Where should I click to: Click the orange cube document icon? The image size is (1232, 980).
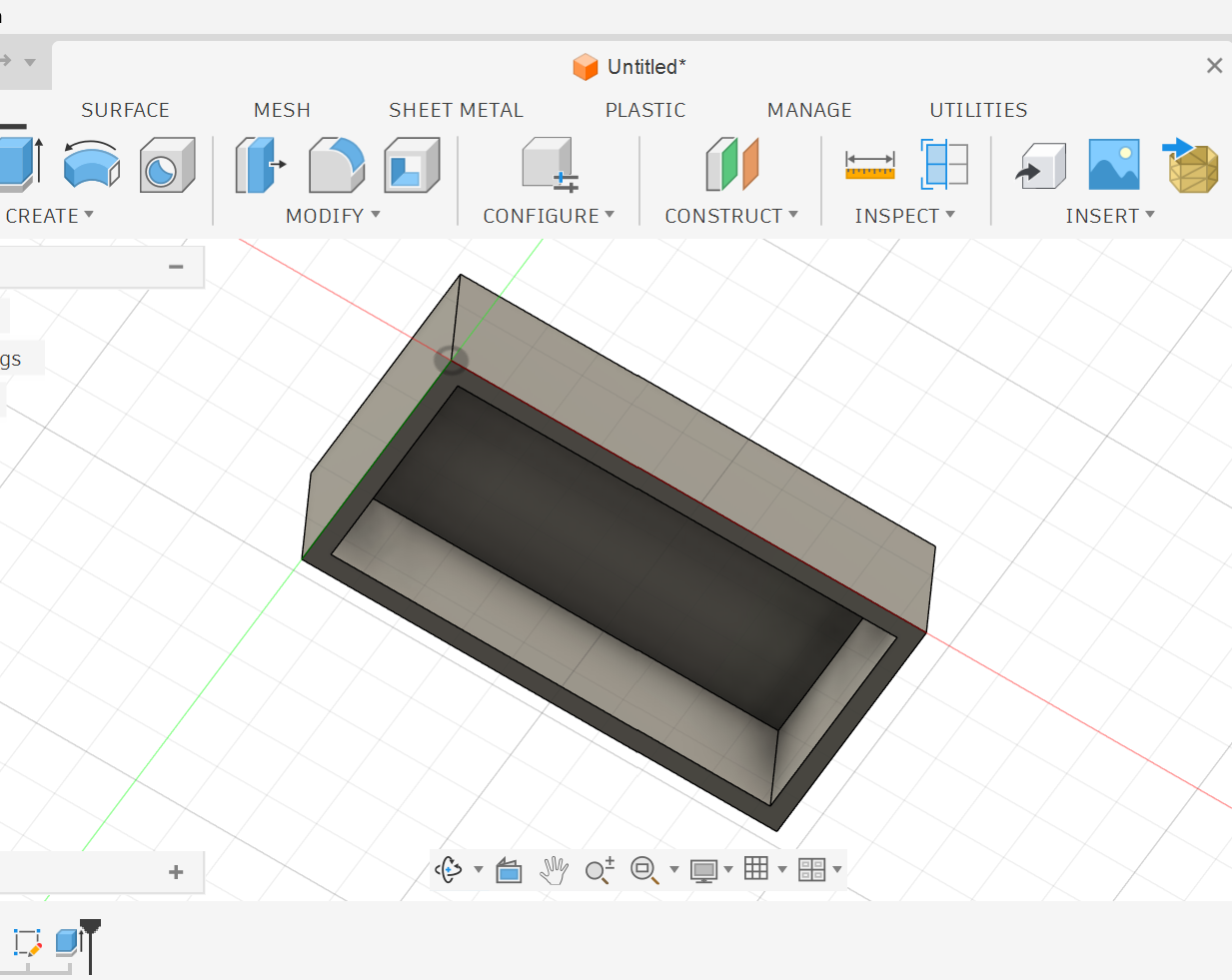pos(585,67)
